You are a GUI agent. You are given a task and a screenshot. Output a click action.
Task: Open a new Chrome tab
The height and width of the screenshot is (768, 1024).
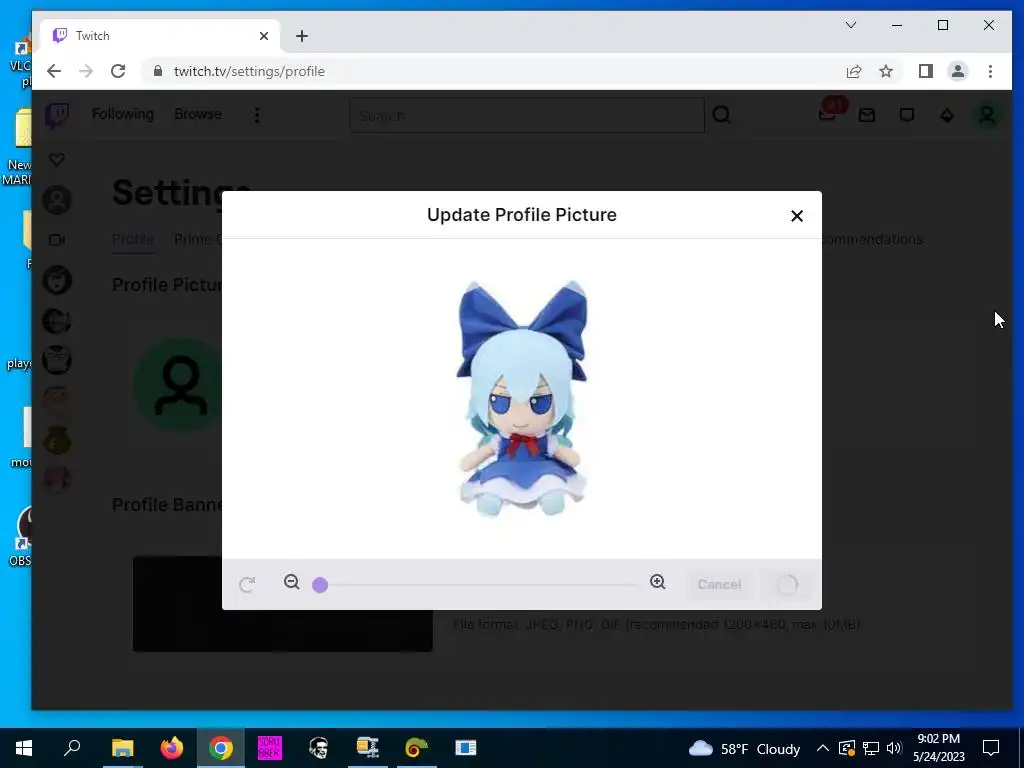tap(302, 36)
